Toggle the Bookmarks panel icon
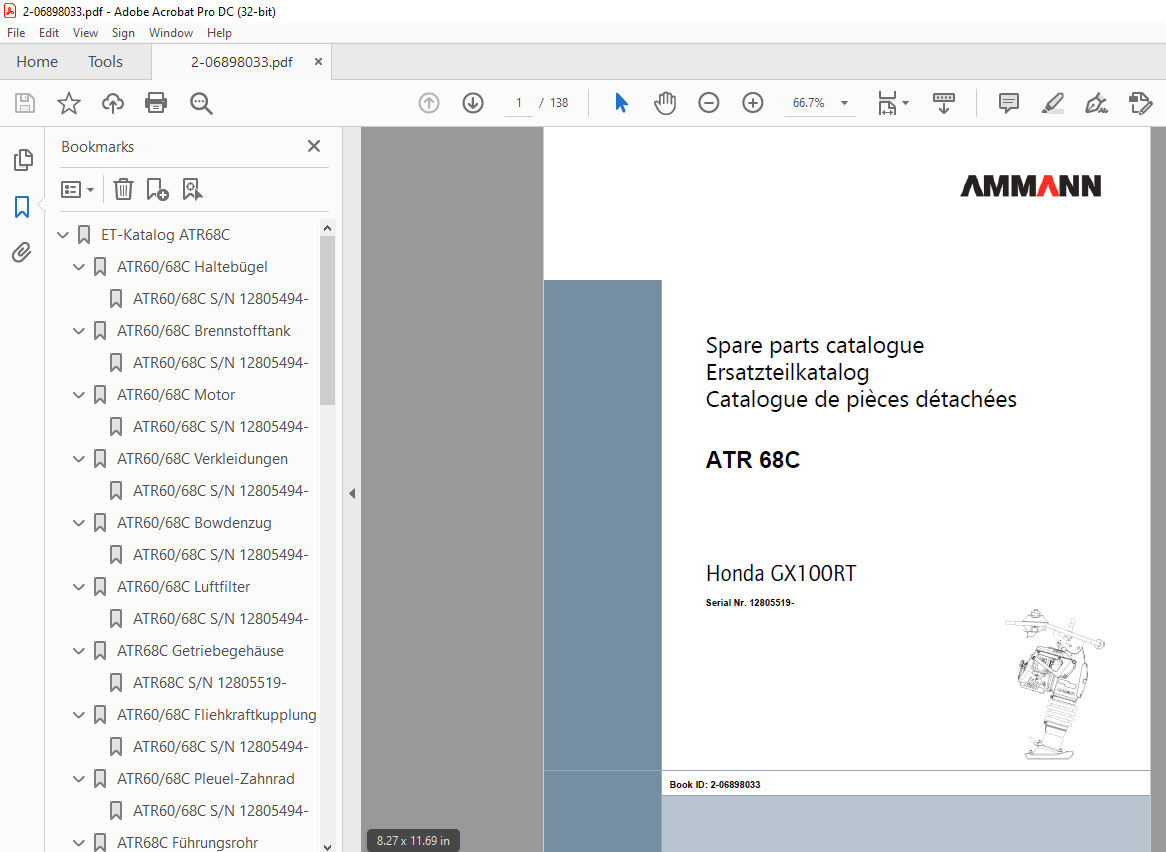The width and height of the screenshot is (1166, 852). (22, 207)
